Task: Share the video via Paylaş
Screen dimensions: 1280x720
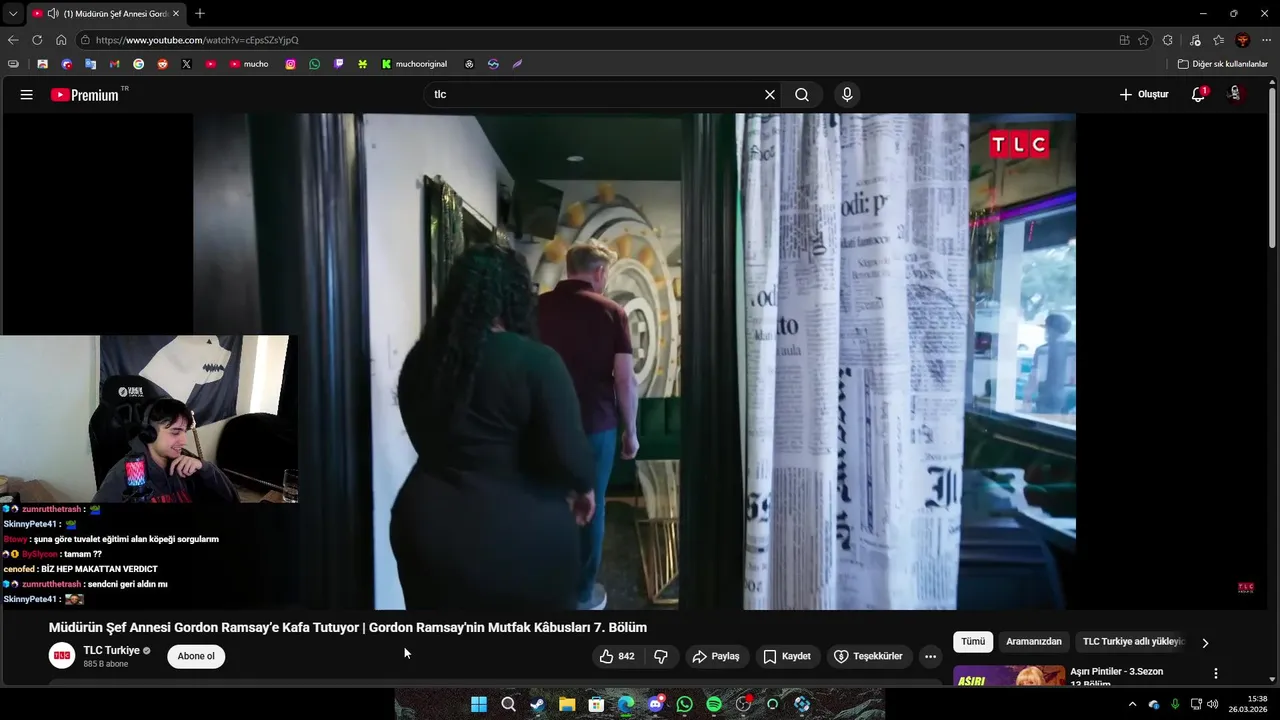Action: click(716, 657)
